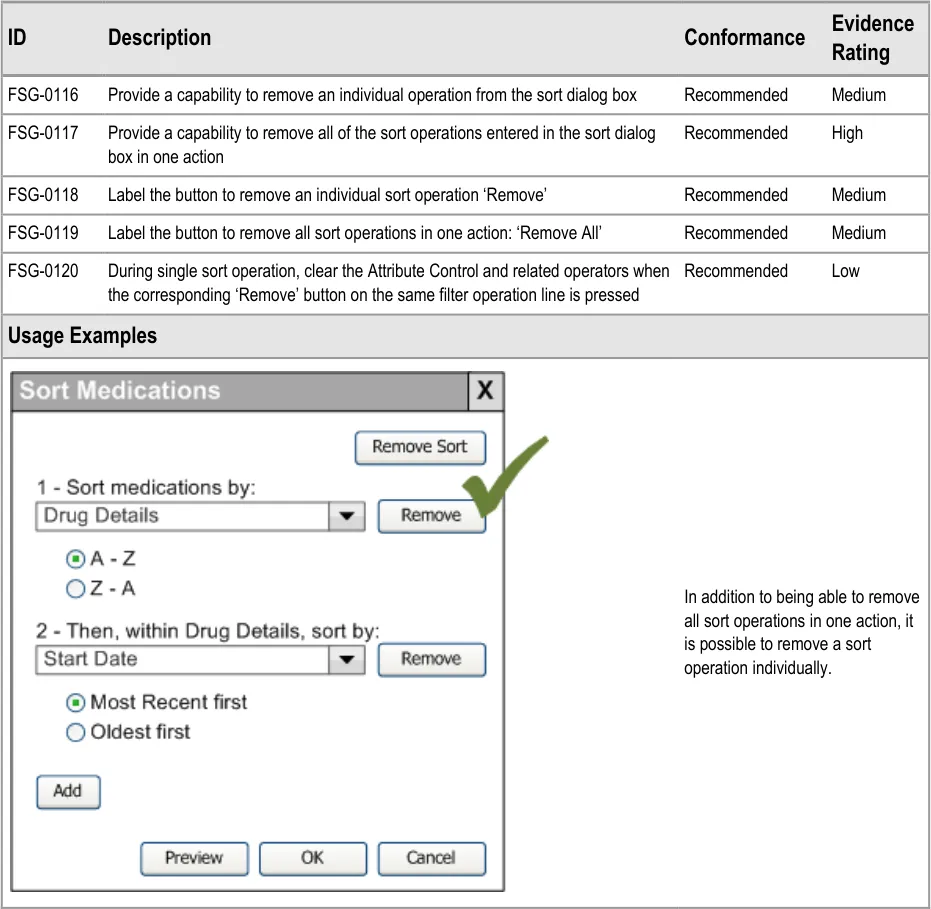Click the Remove Sort button

click(420, 447)
